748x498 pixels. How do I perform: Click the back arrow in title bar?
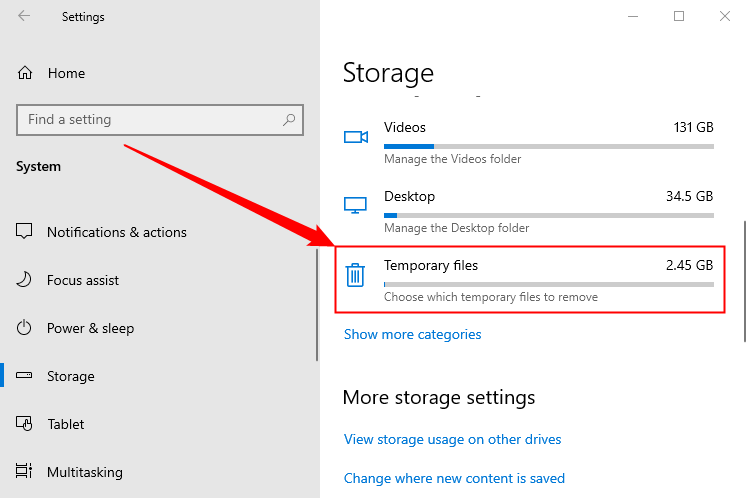(24, 16)
